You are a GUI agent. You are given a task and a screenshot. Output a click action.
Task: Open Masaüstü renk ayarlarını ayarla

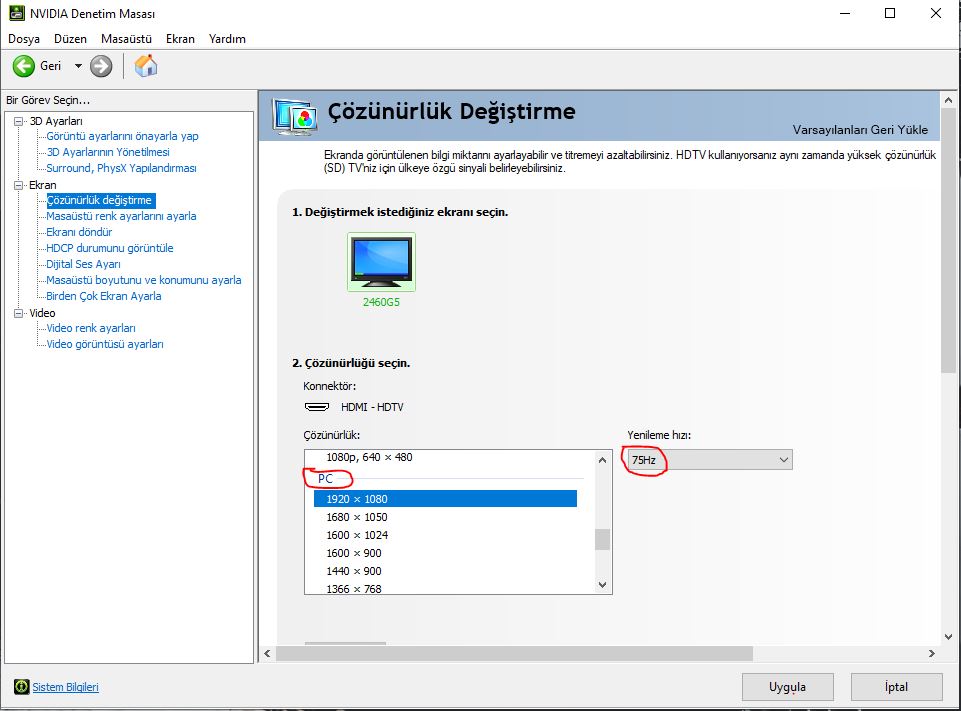click(121, 216)
